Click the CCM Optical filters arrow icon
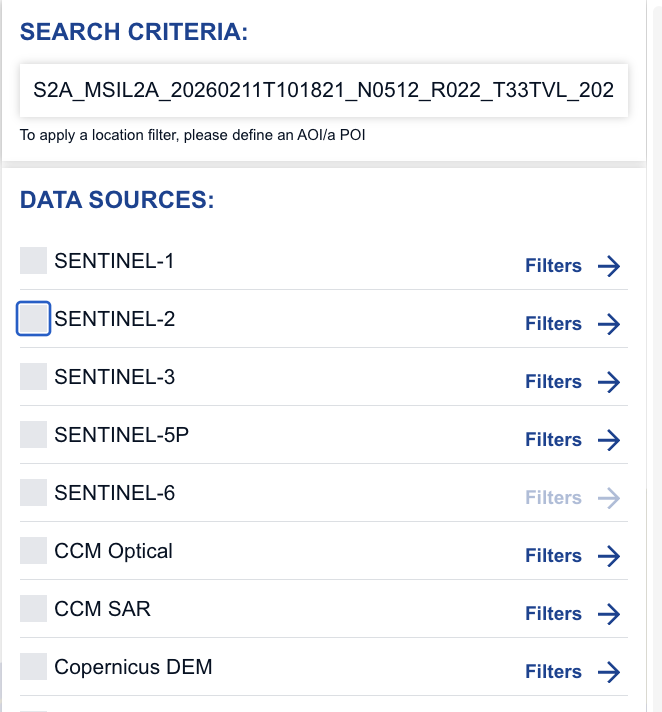Viewport: 662px width, 712px height. coord(609,556)
